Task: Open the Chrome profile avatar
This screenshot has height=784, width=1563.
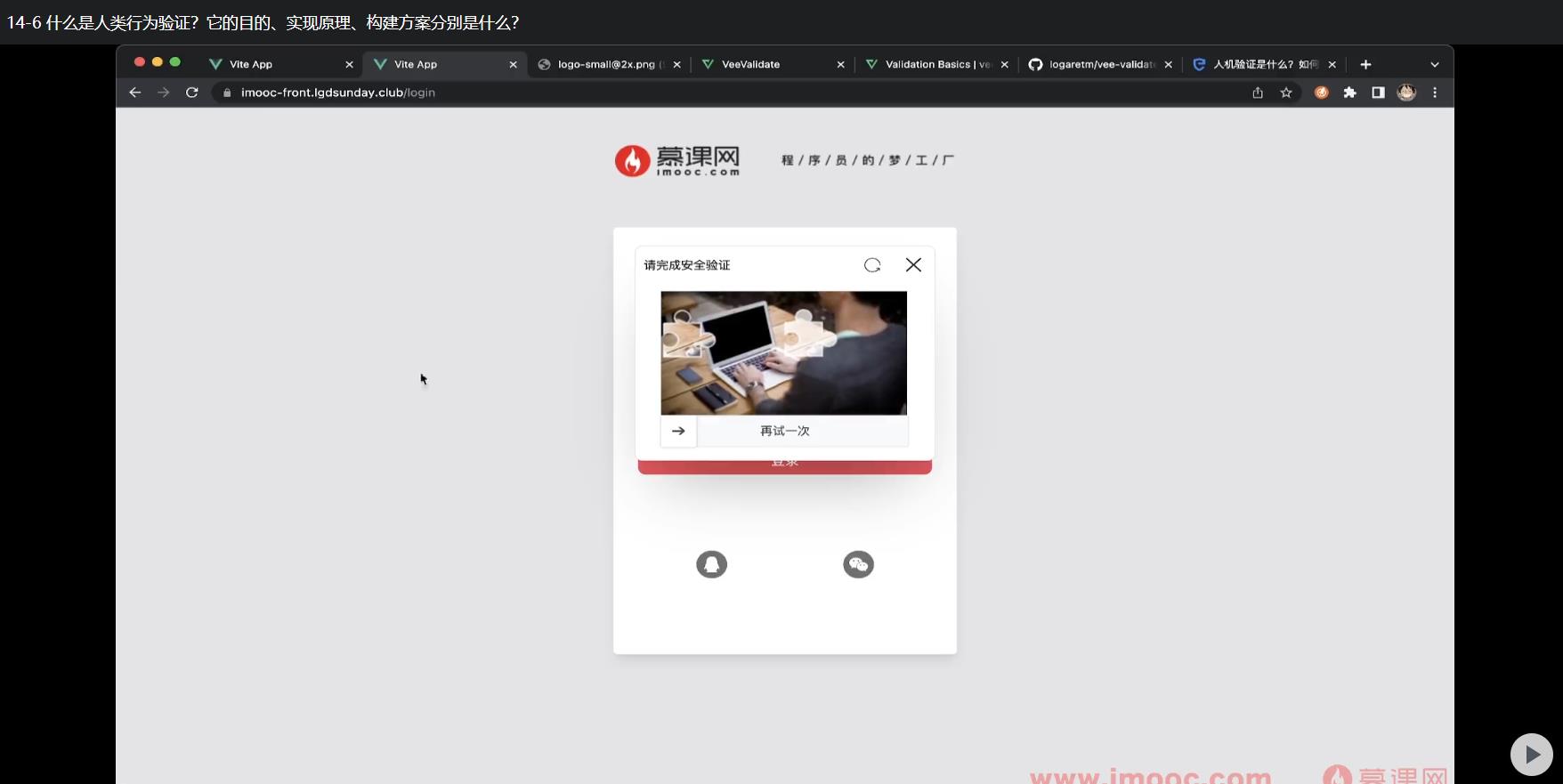Action: [1406, 93]
